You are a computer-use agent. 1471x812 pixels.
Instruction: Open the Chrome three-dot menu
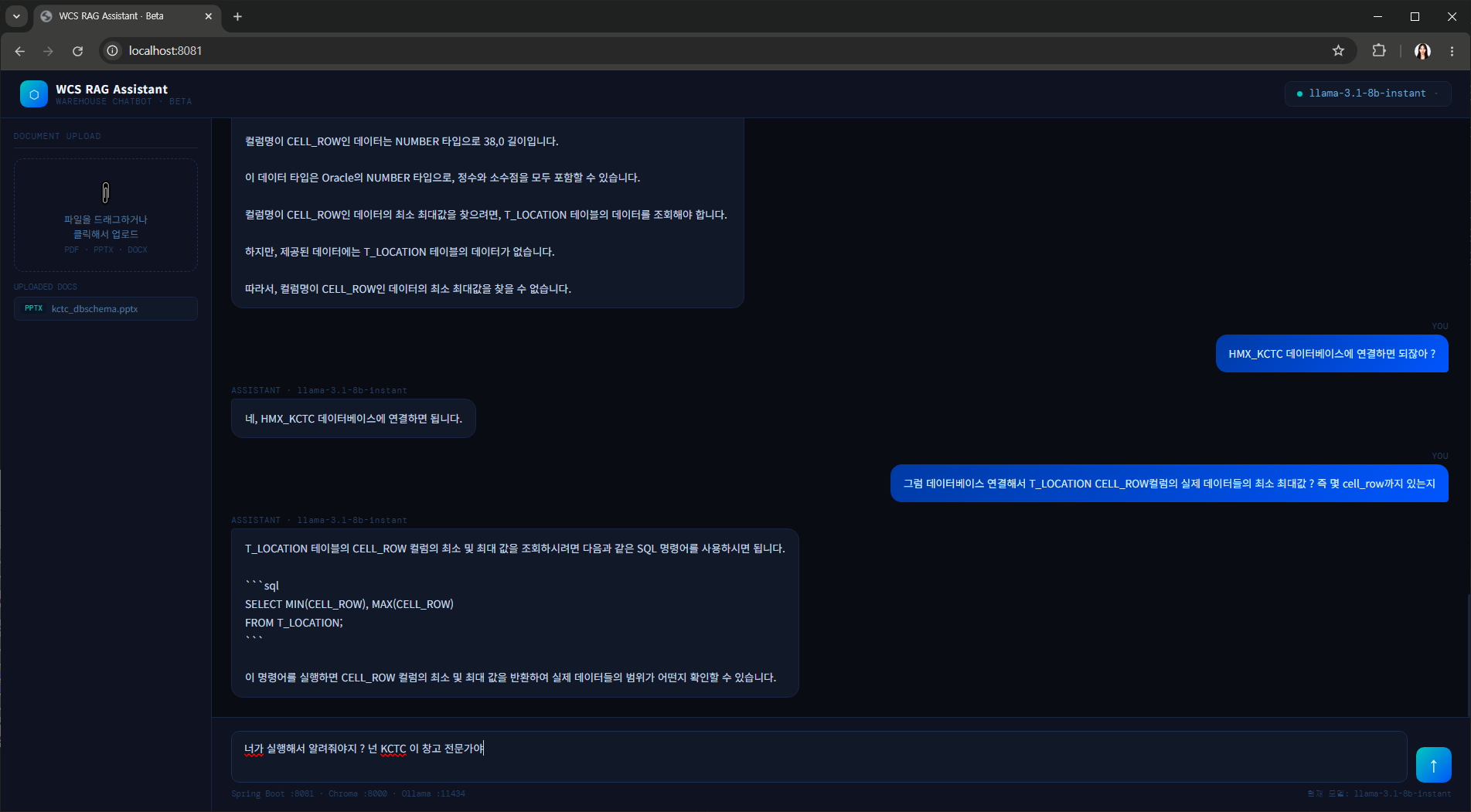pos(1452,51)
